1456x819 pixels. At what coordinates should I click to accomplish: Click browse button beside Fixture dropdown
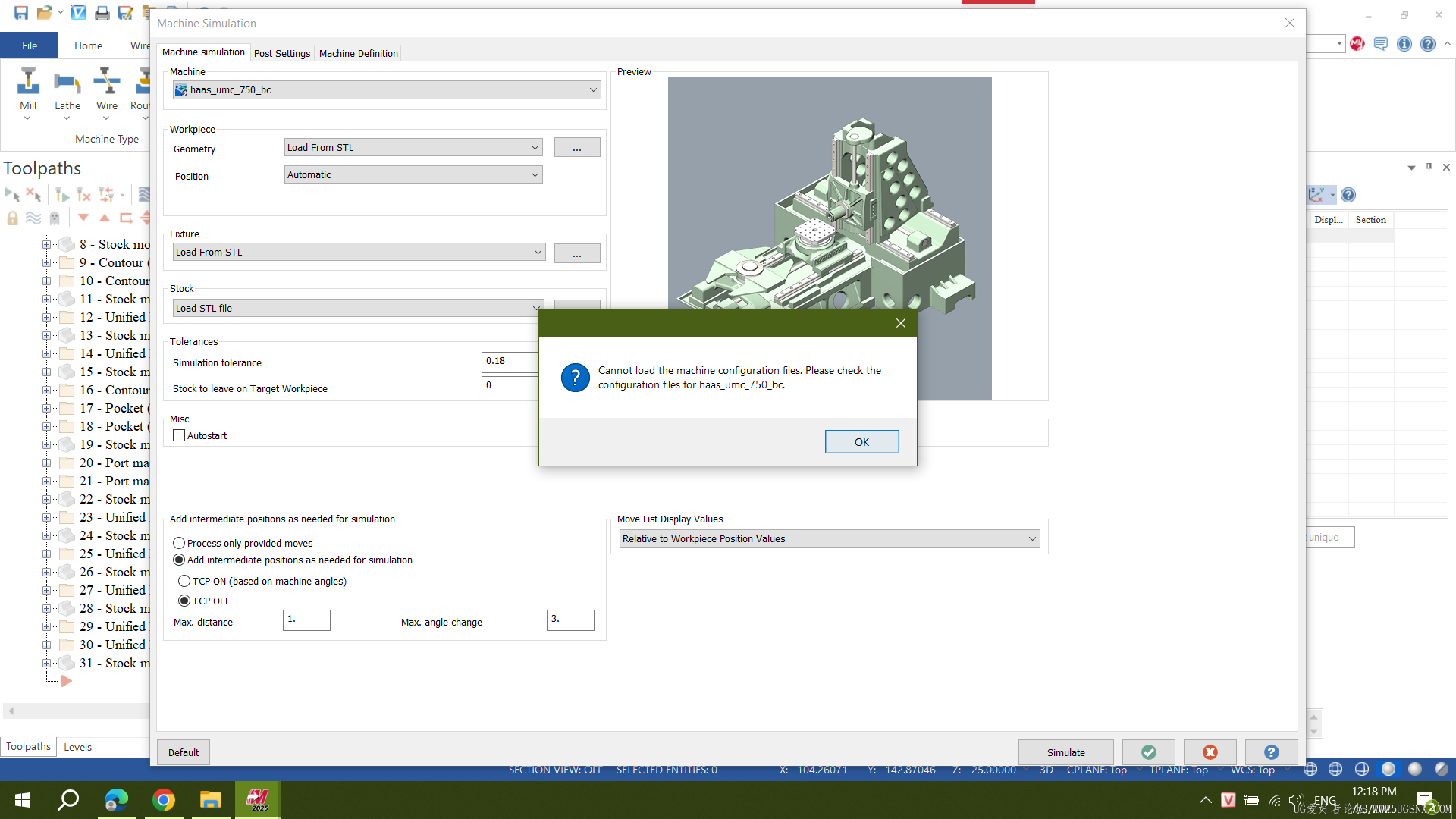[577, 253]
